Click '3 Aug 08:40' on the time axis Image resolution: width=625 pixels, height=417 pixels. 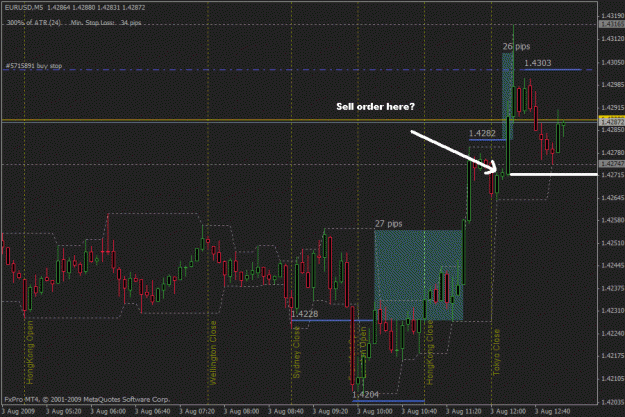coord(286,411)
